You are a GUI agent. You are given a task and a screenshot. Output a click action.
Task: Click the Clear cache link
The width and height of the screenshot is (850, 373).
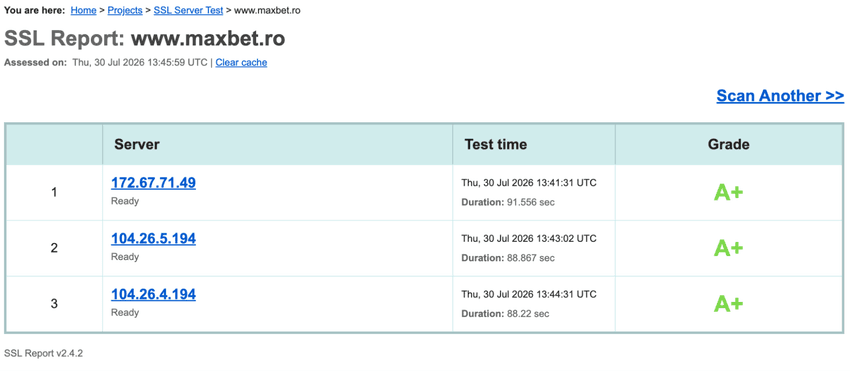241,62
